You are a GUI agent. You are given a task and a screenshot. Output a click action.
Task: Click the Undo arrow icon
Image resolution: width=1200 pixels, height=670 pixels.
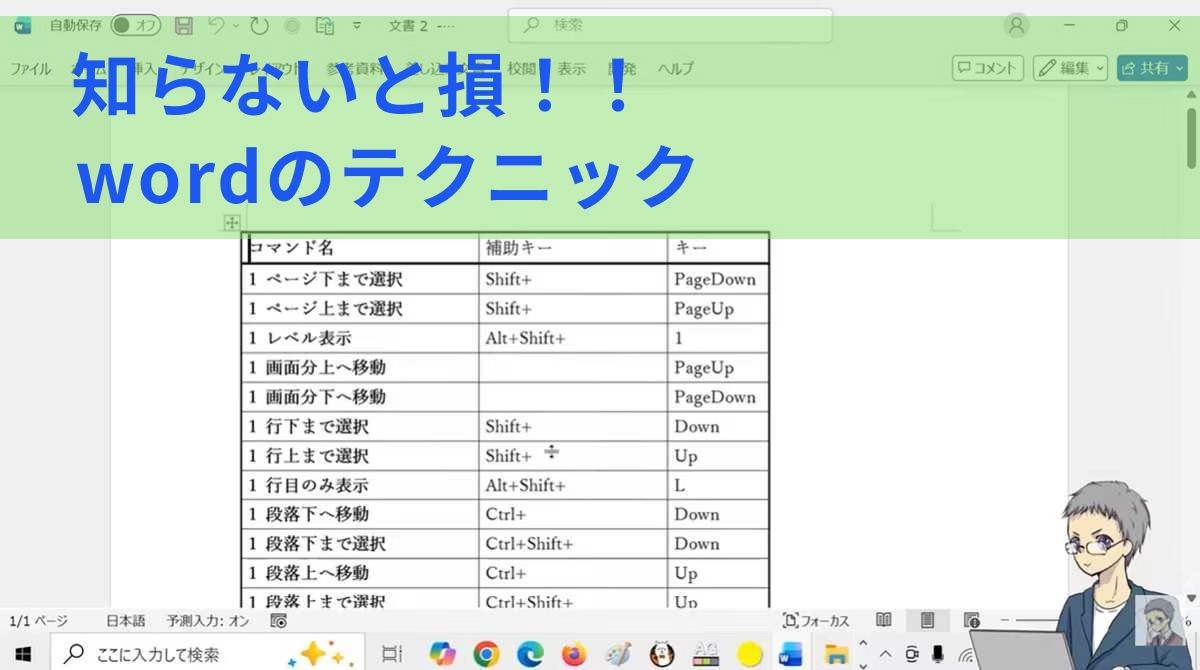(216, 25)
